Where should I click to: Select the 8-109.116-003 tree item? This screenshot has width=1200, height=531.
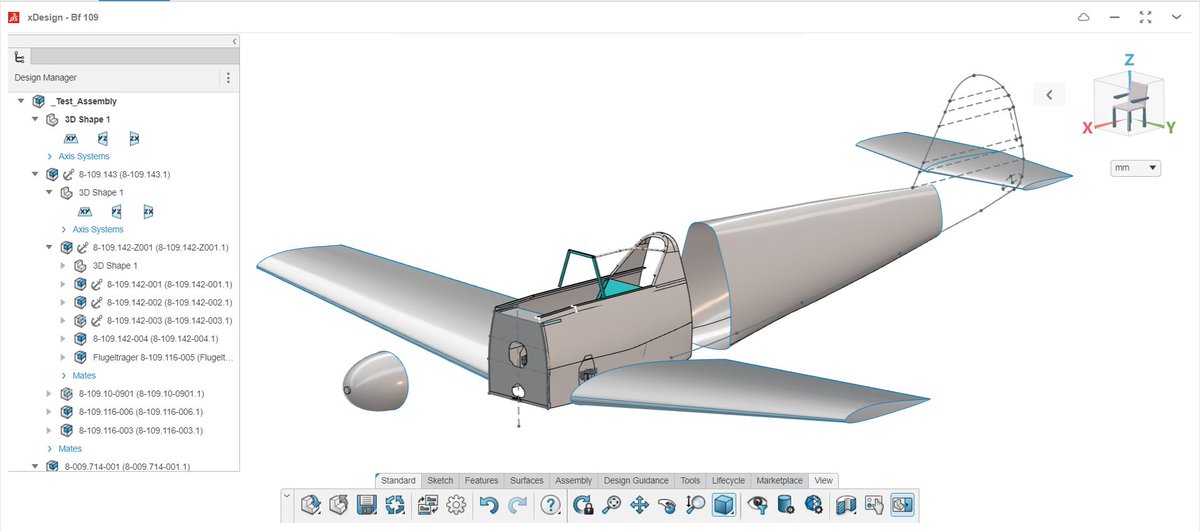tap(140, 430)
